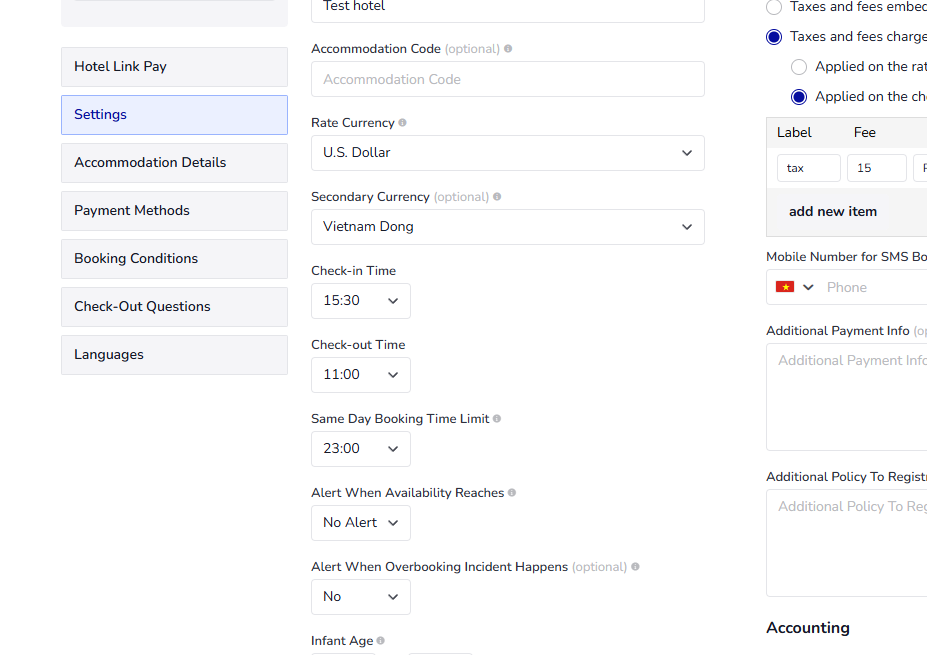This screenshot has width=927, height=655.
Task: Open Check-in Time 15:30 dropdown
Action: [x=361, y=301]
